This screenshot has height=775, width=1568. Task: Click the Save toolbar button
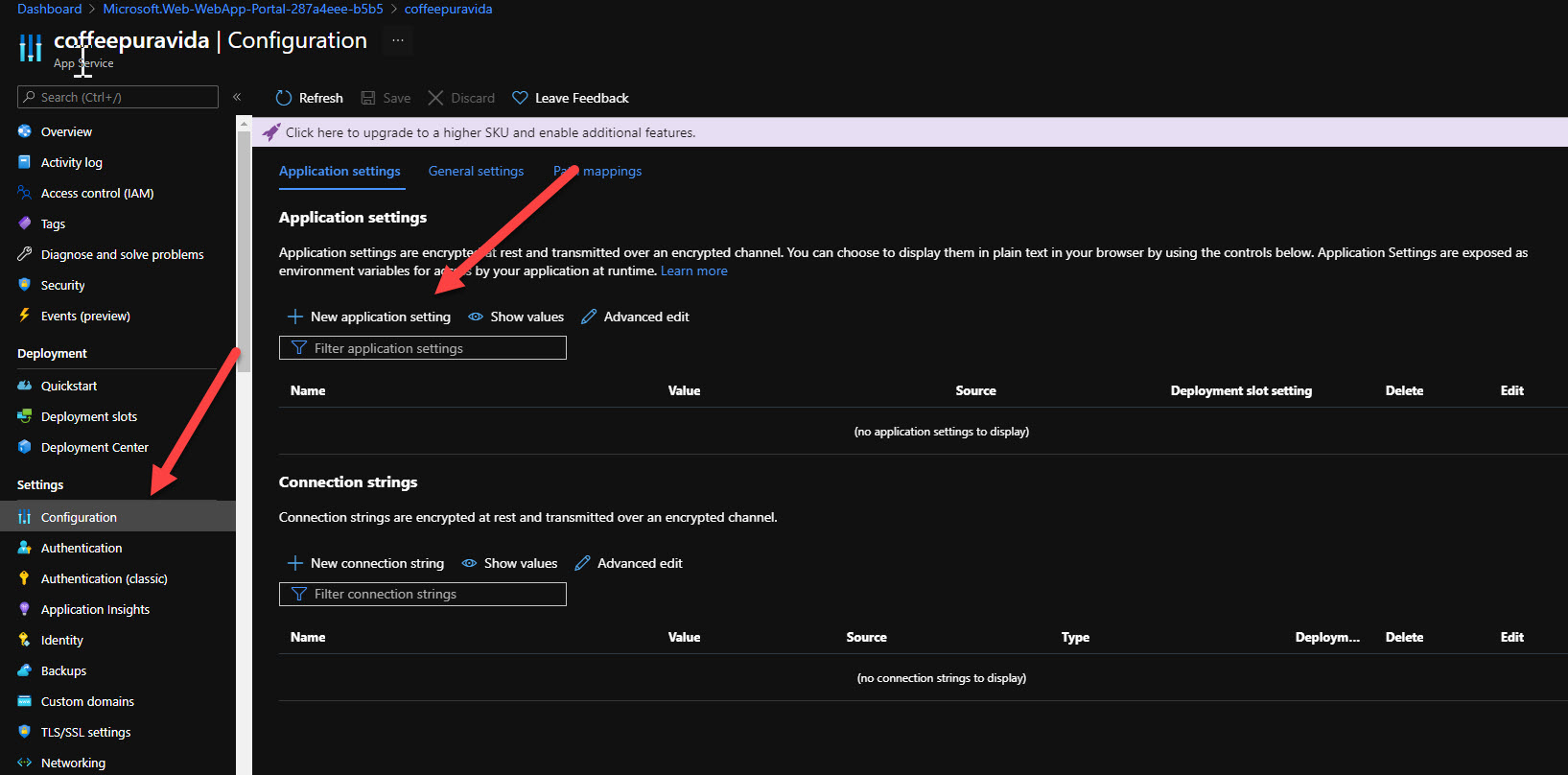[x=386, y=98]
